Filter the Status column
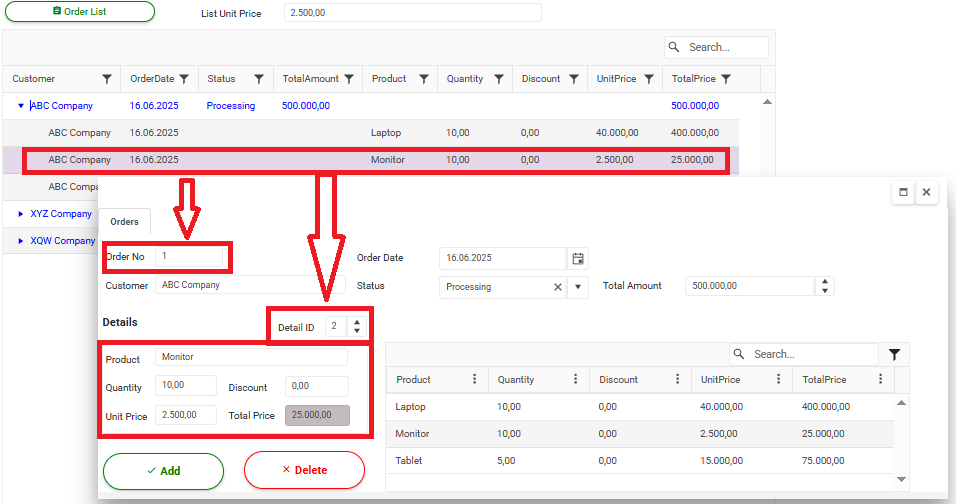956x504 pixels. point(259,79)
